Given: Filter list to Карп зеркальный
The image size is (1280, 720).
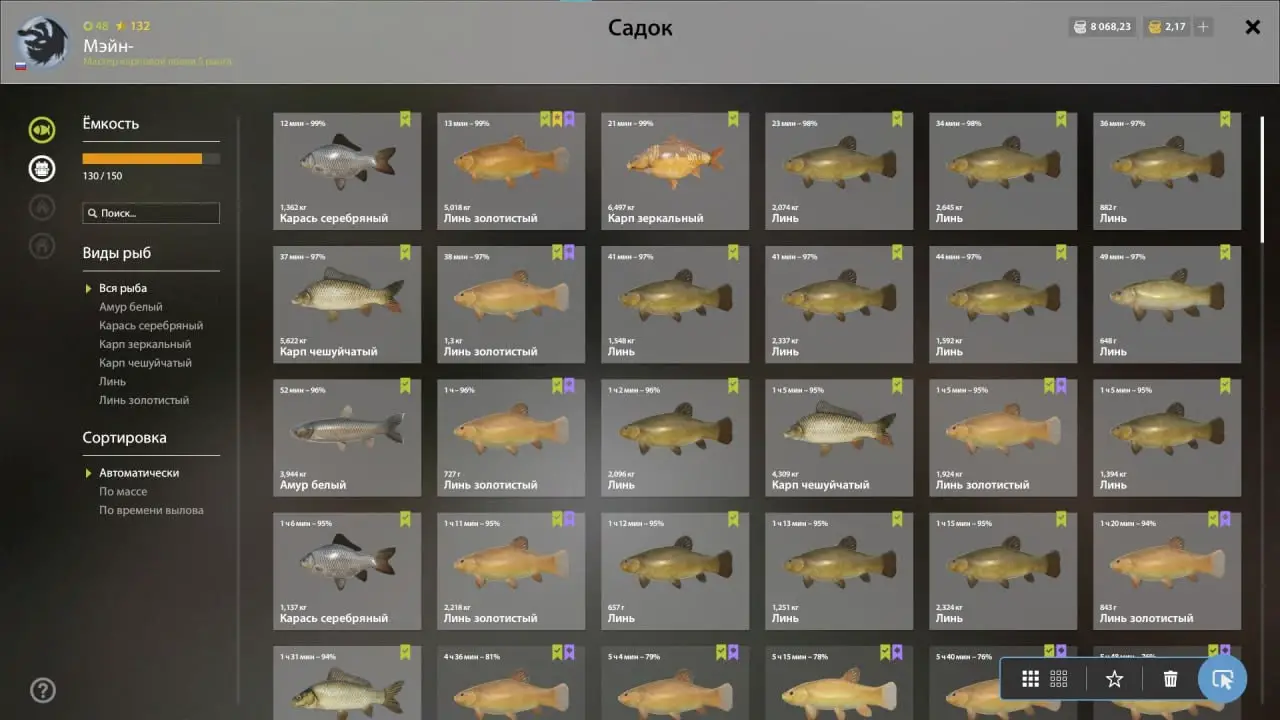Looking at the screenshot, I should 145,344.
